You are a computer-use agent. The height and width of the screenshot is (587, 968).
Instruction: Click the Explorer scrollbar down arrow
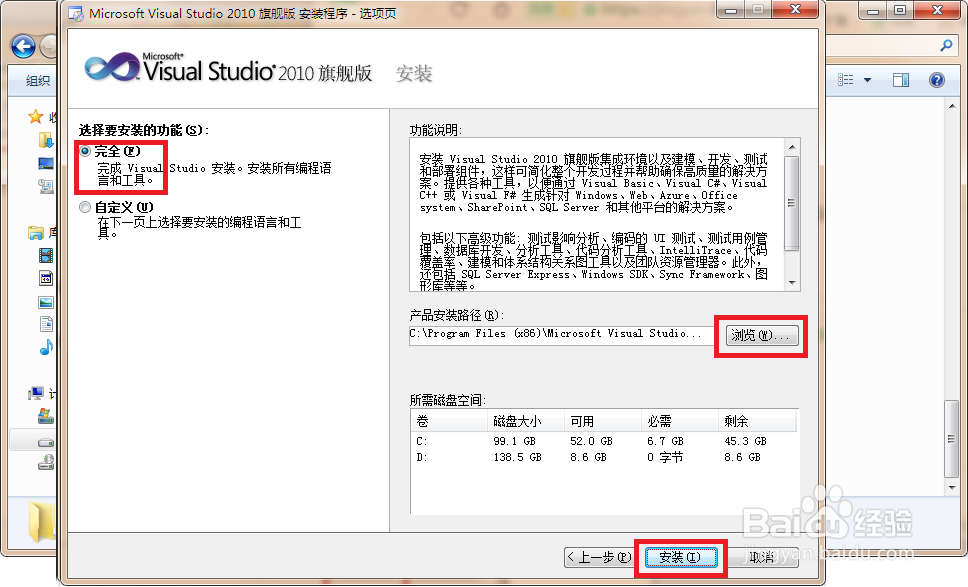[x=951, y=488]
